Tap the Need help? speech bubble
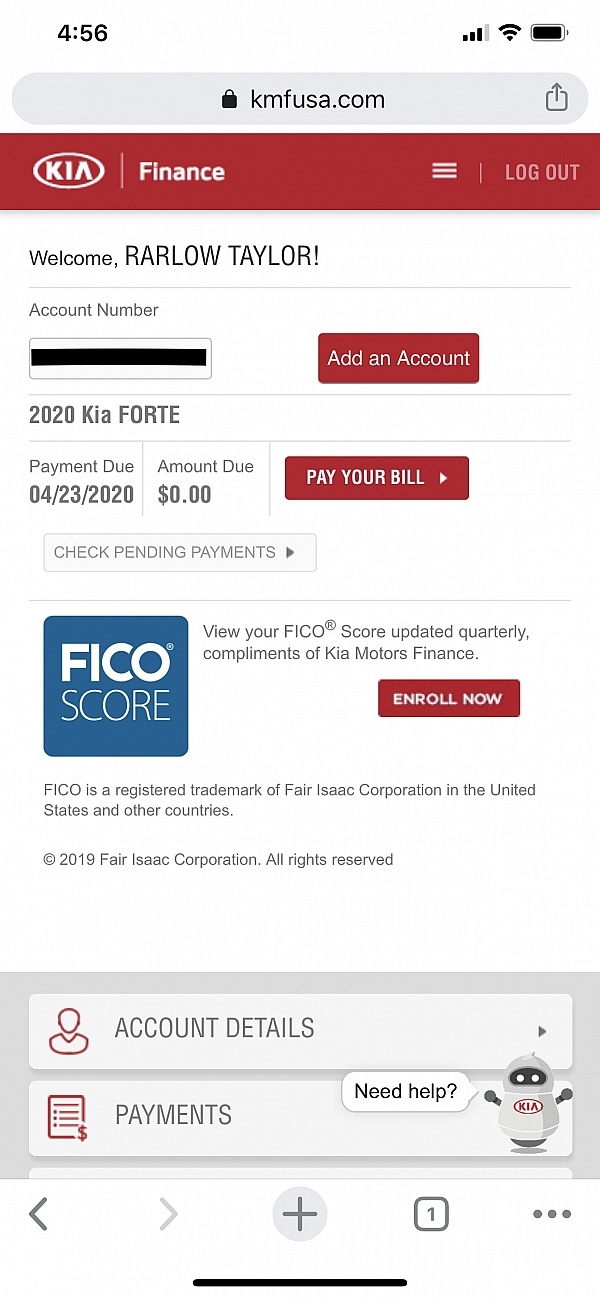The width and height of the screenshot is (600, 1298). [x=406, y=1092]
